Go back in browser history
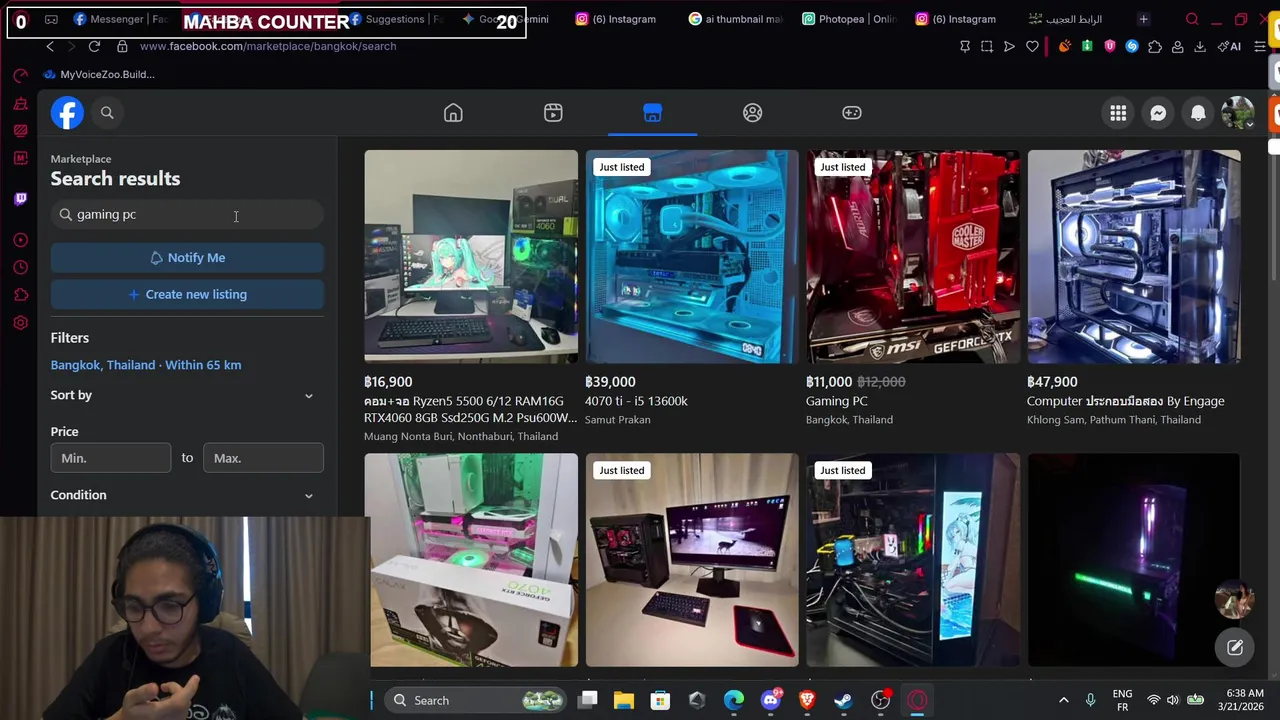Image resolution: width=1280 pixels, height=720 pixels. (x=50, y=46)
